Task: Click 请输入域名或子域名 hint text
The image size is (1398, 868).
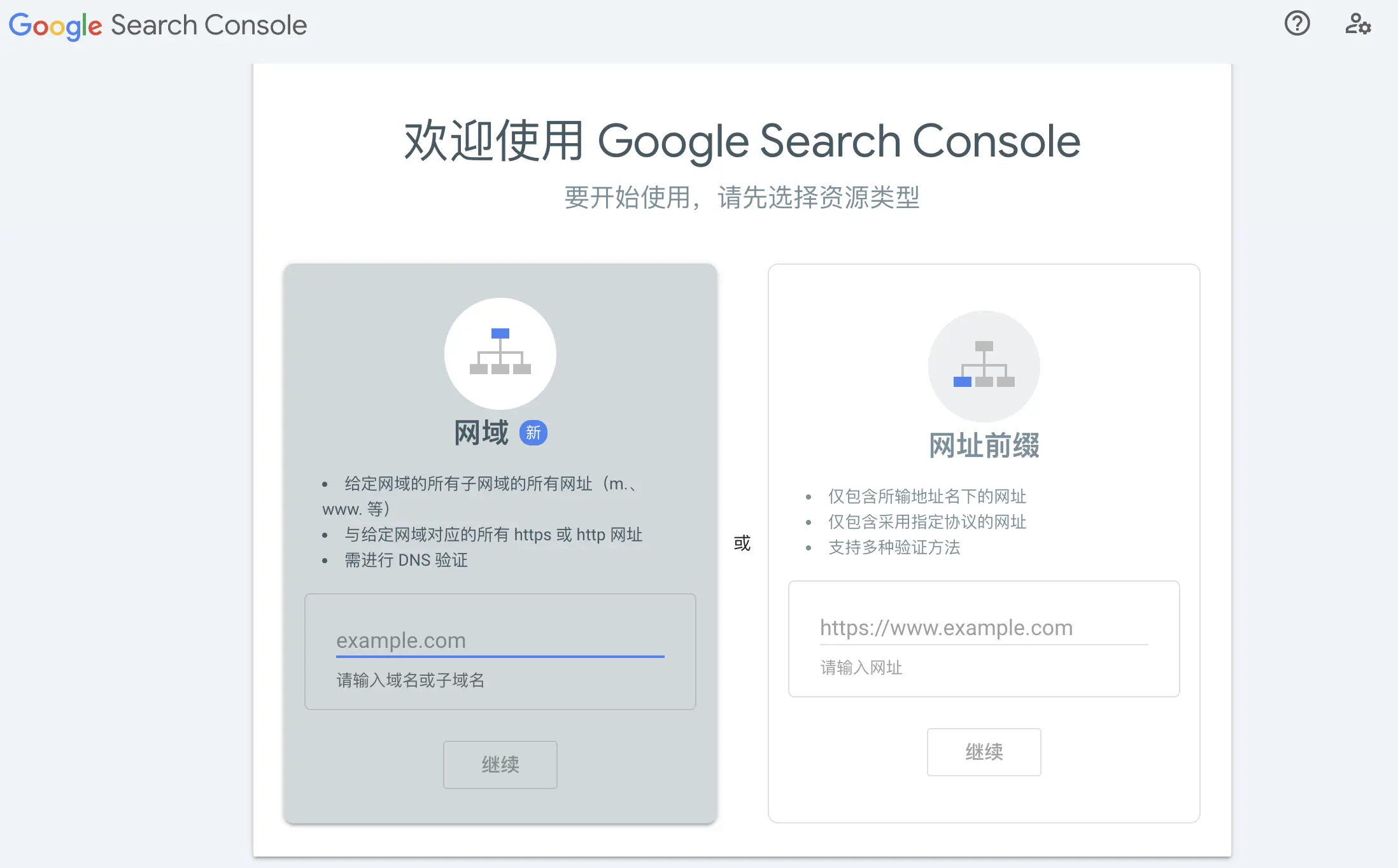Action: point(411,680)
